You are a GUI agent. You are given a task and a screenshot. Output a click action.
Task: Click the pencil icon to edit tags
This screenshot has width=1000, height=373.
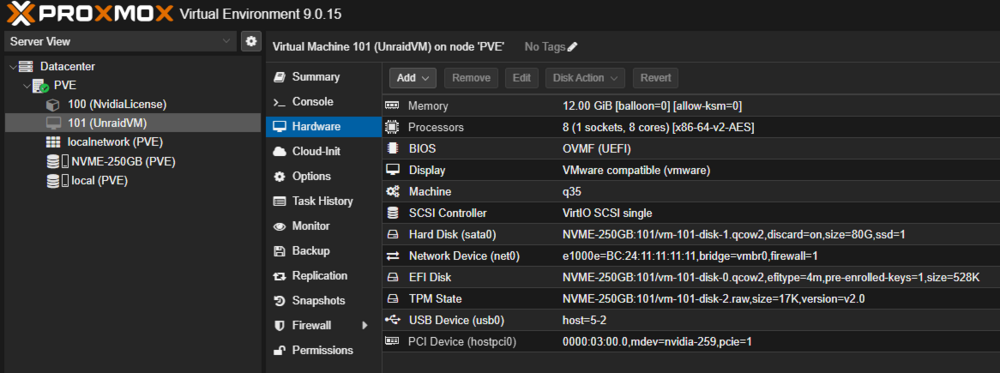tap(572, 47)
